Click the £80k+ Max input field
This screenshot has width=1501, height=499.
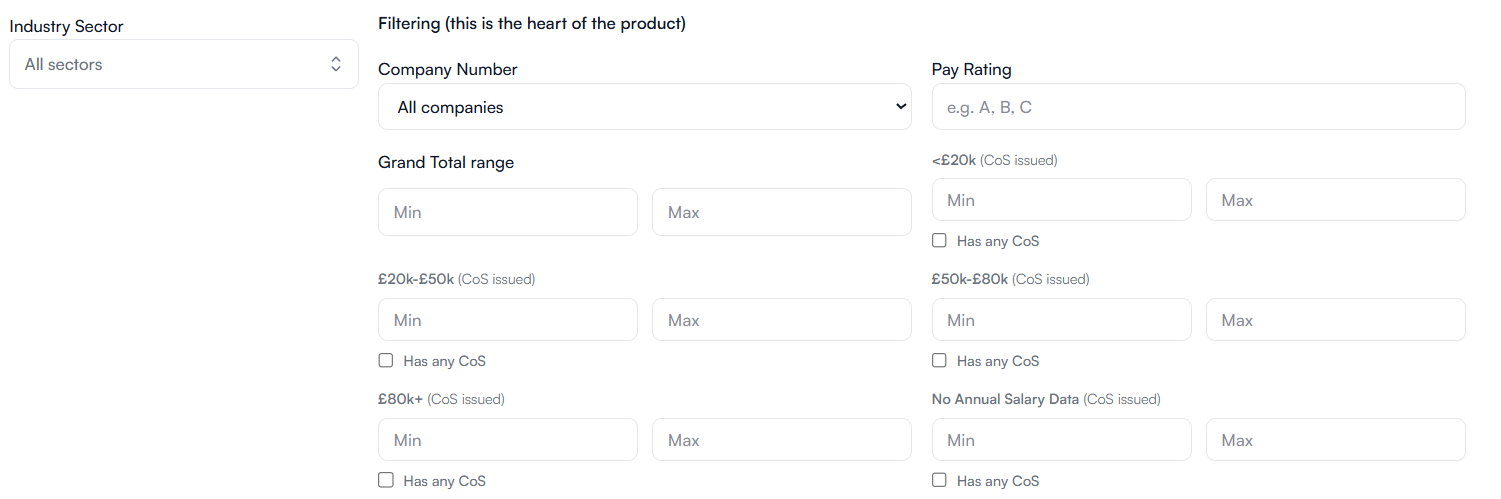(x=781, y=440)
